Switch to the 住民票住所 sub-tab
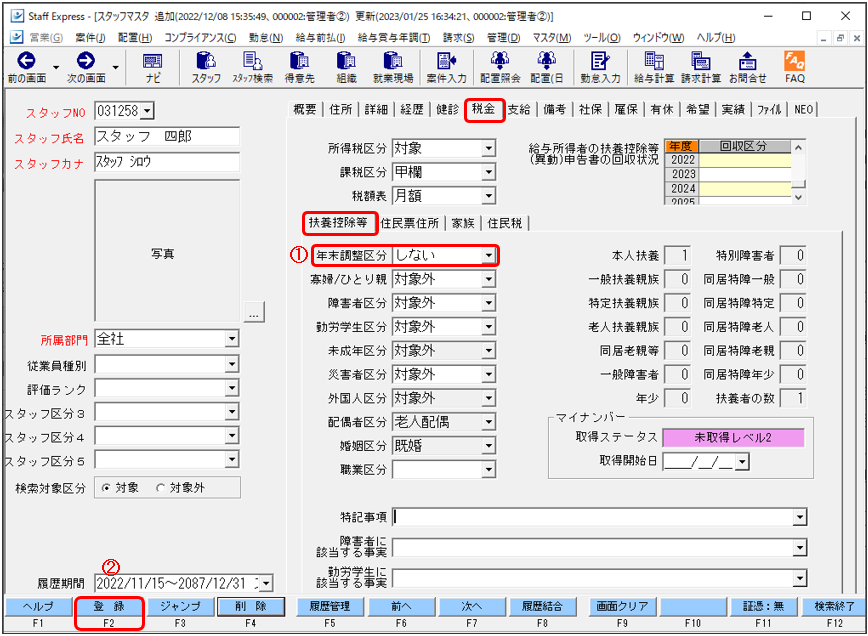This screenshot has height=636, width=868. coord(410,223)
